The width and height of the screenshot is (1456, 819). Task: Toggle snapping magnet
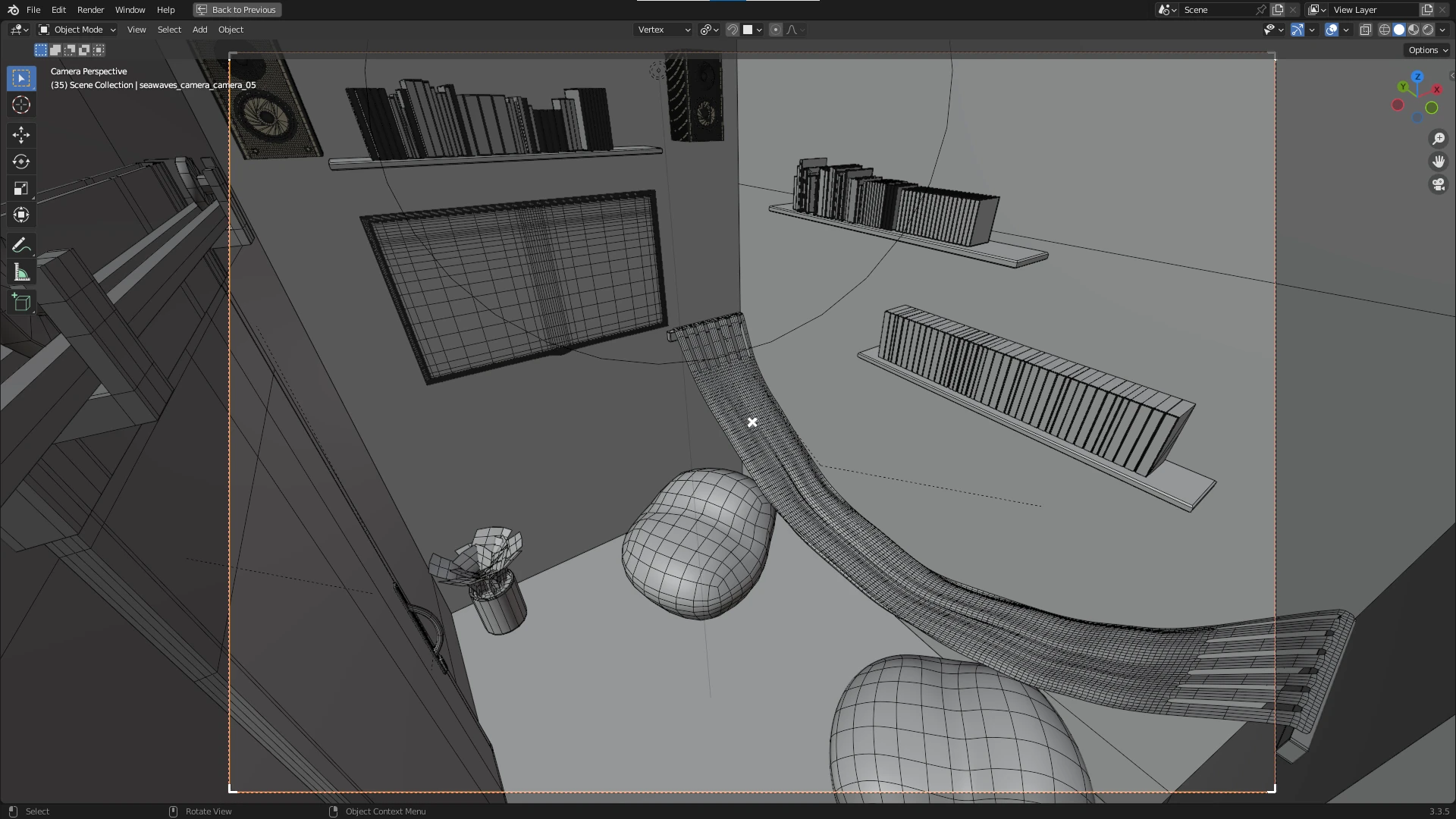point(733,30)
